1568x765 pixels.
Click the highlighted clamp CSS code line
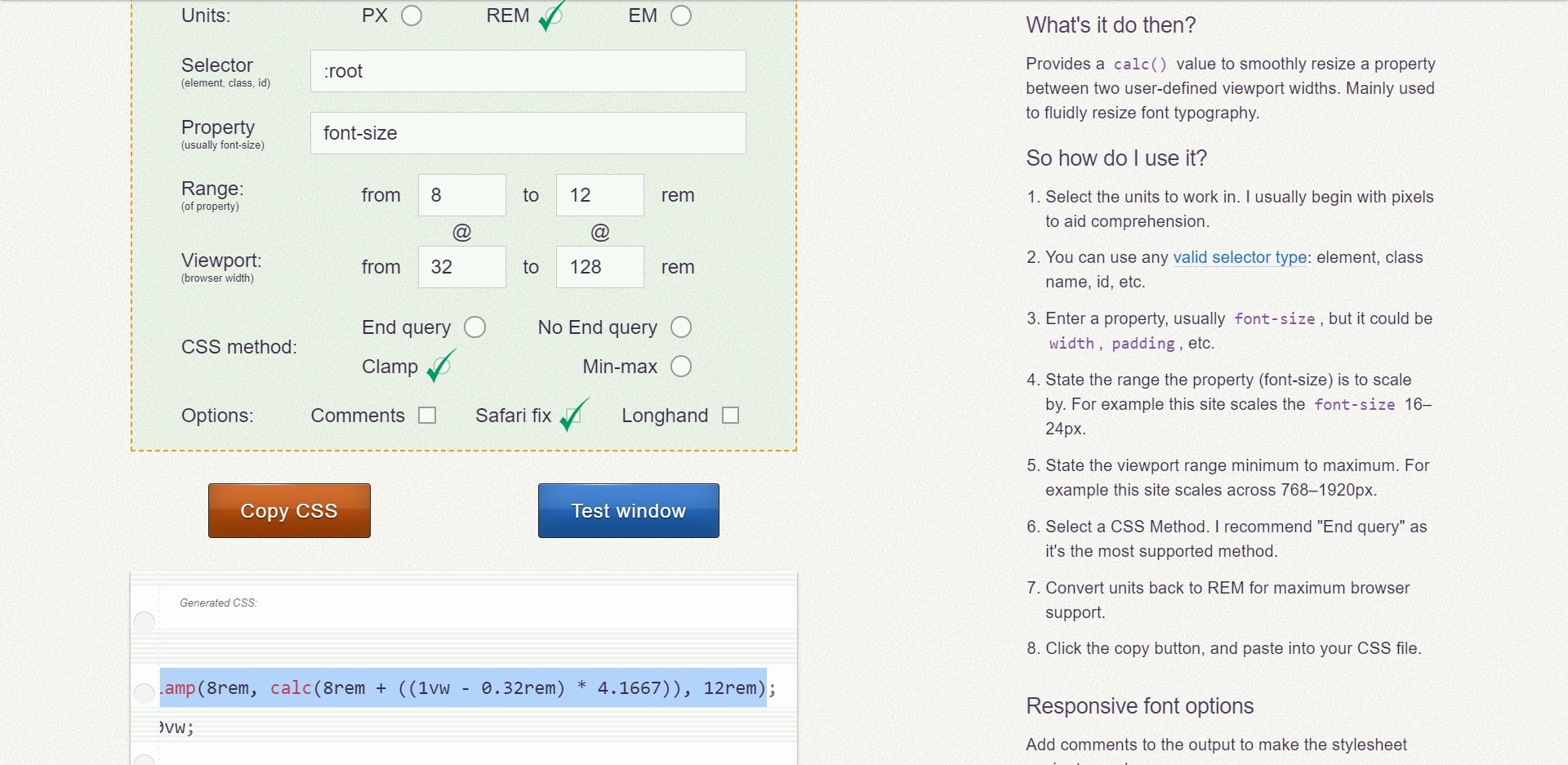[463, 687]
